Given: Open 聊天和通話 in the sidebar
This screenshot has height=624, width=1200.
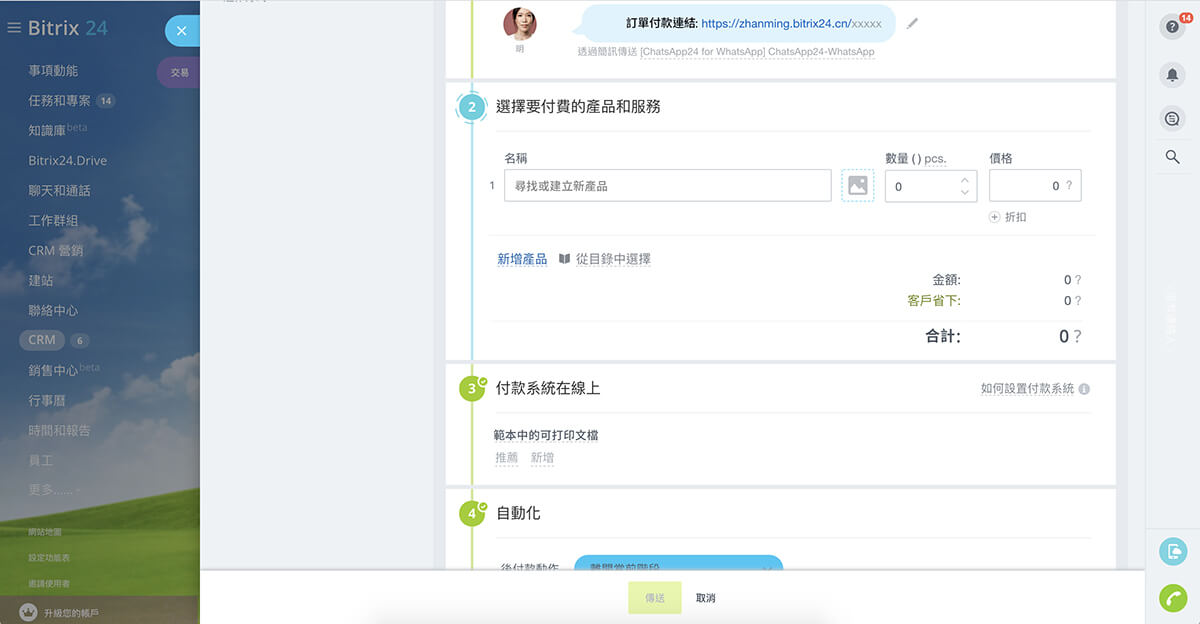Looking at the screenshot, I should (59, 190).
